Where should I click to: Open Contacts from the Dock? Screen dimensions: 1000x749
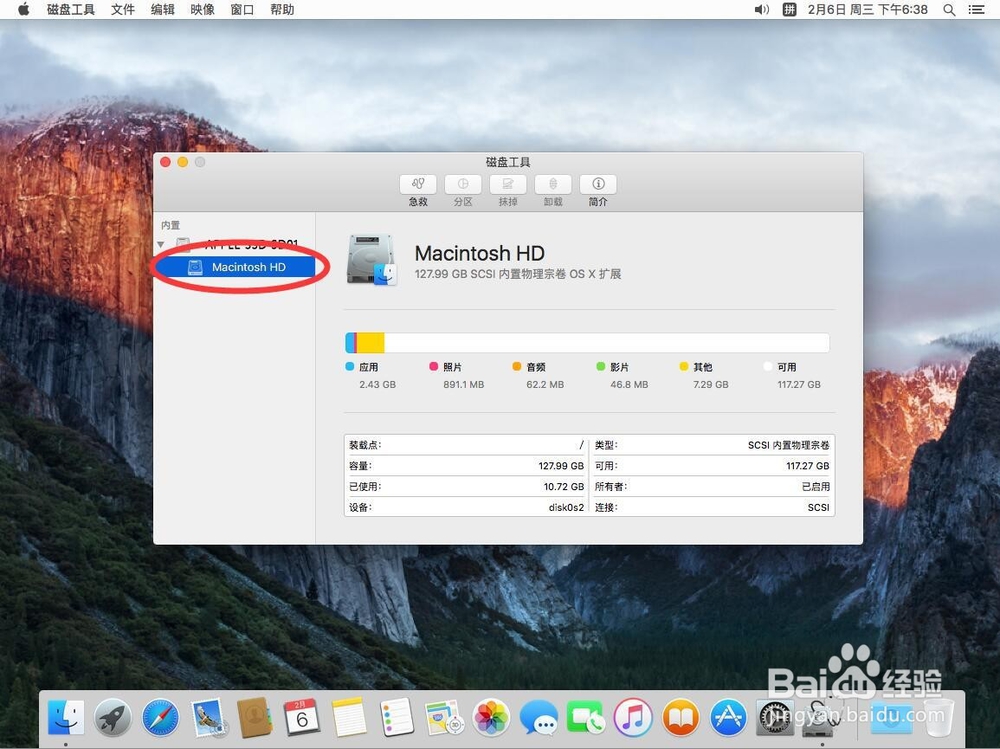255,717
